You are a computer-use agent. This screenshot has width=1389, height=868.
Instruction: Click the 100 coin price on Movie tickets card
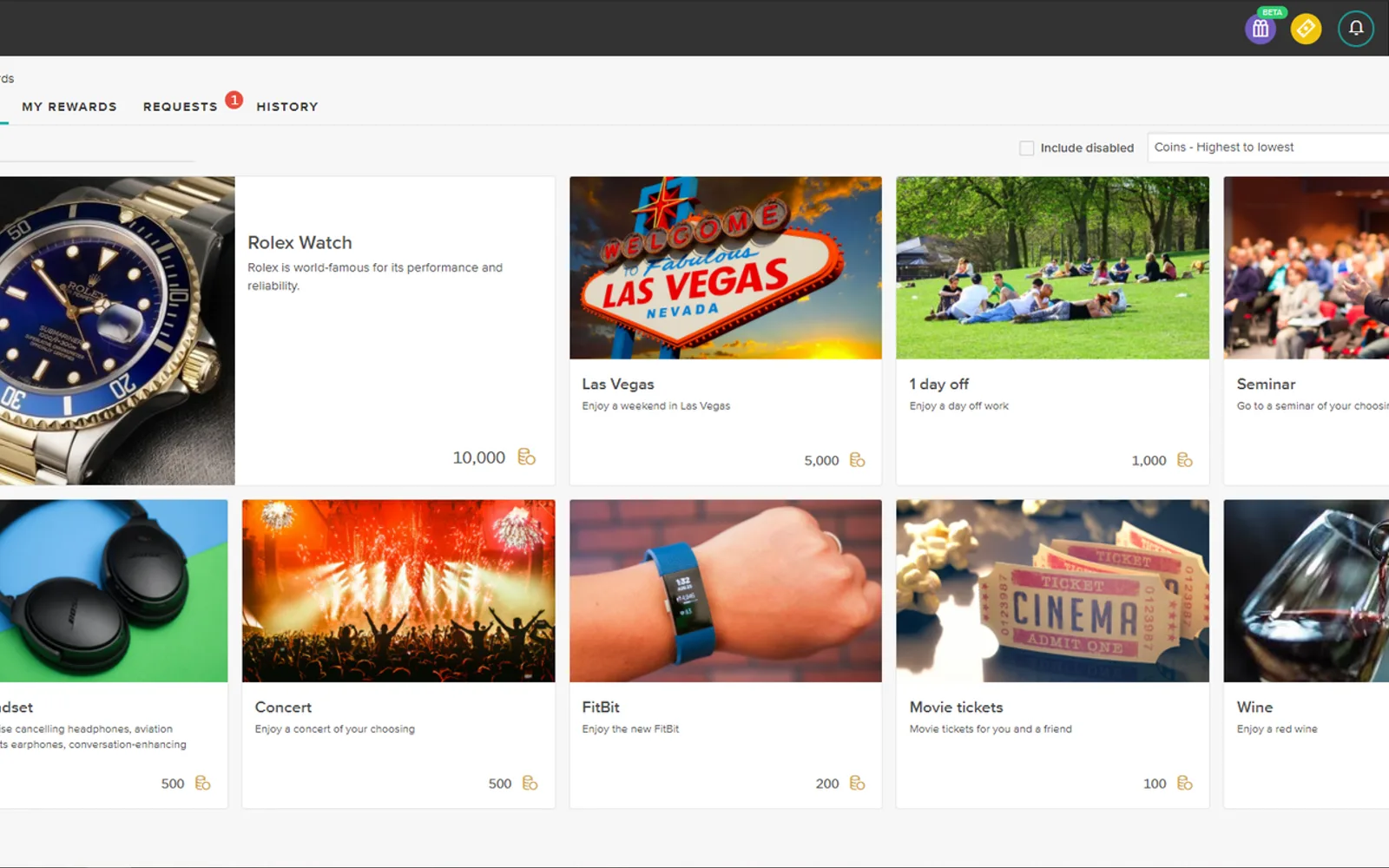(1155, 784)
